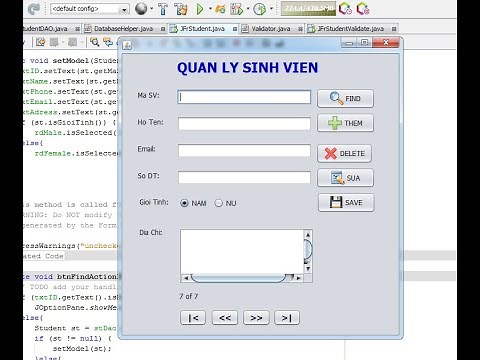The width and height of the screenshot is (480, 360).
Task: Click the Java icon in dialog title bar
Action: coord(127,45)
